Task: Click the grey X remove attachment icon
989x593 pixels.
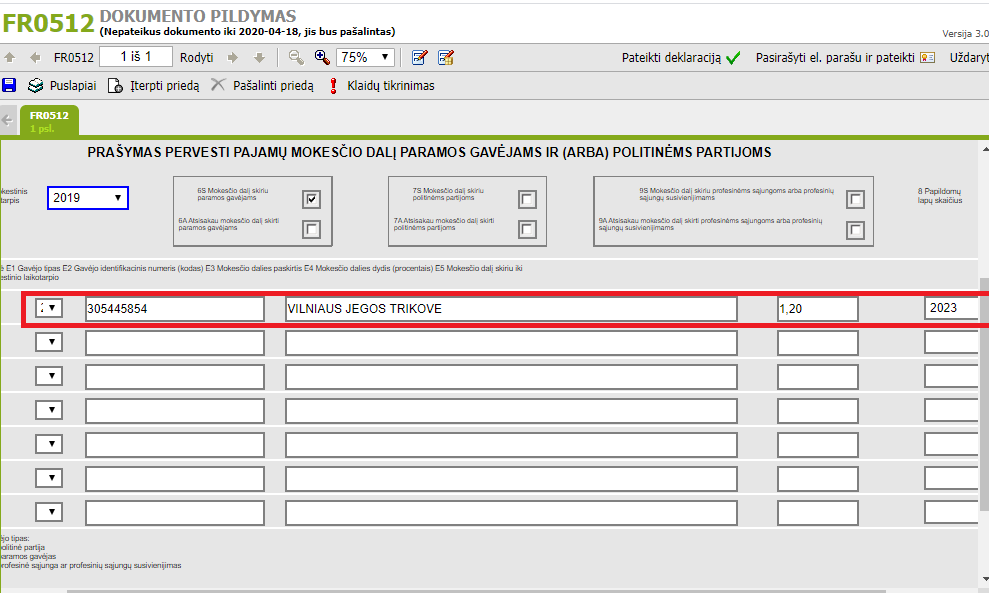Action: click(218, 85)
